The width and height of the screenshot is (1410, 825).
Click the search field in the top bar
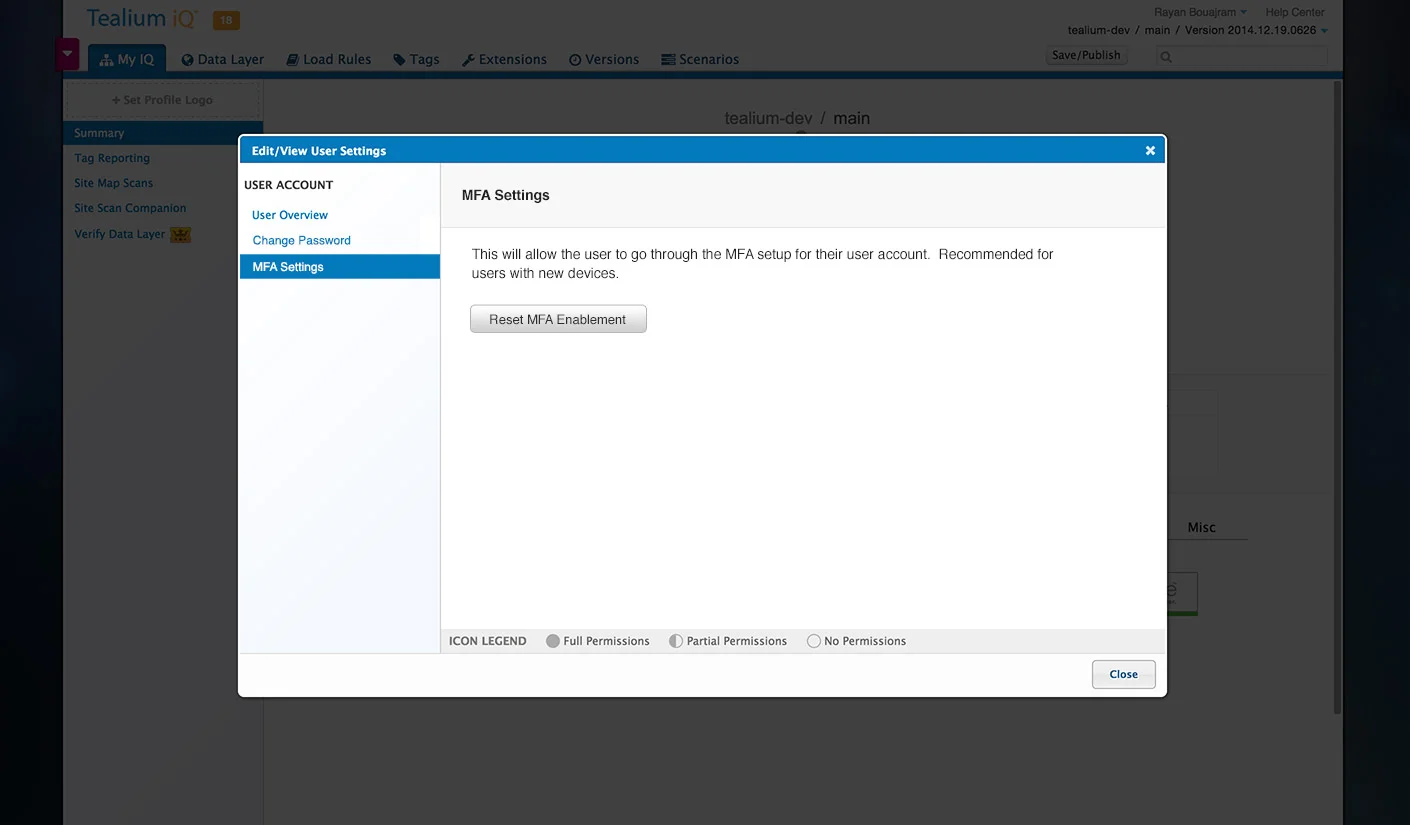click(x=1242, y=57)
